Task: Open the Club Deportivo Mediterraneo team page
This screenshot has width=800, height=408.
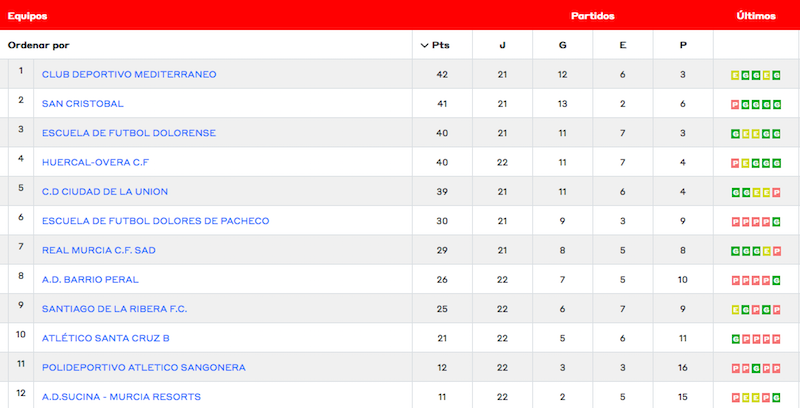Action: coord(128,75)
